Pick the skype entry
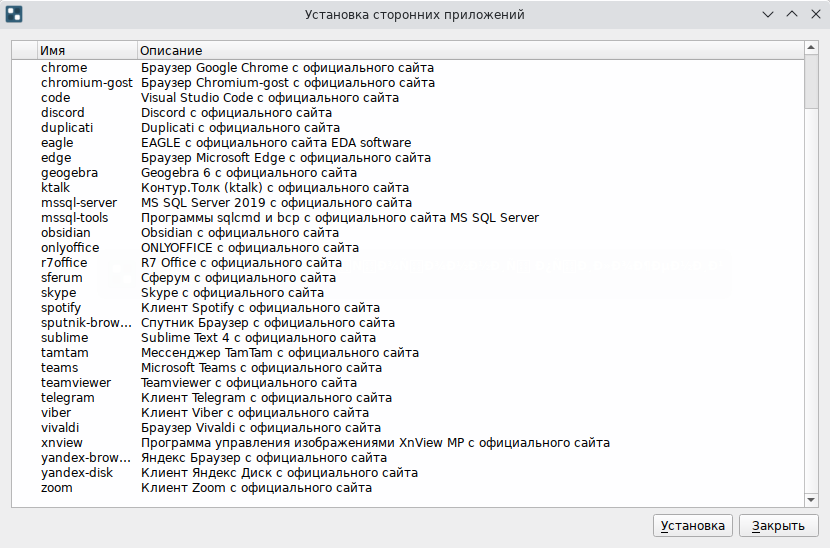Viewport: 830px width, 548px height. point(59,293)
